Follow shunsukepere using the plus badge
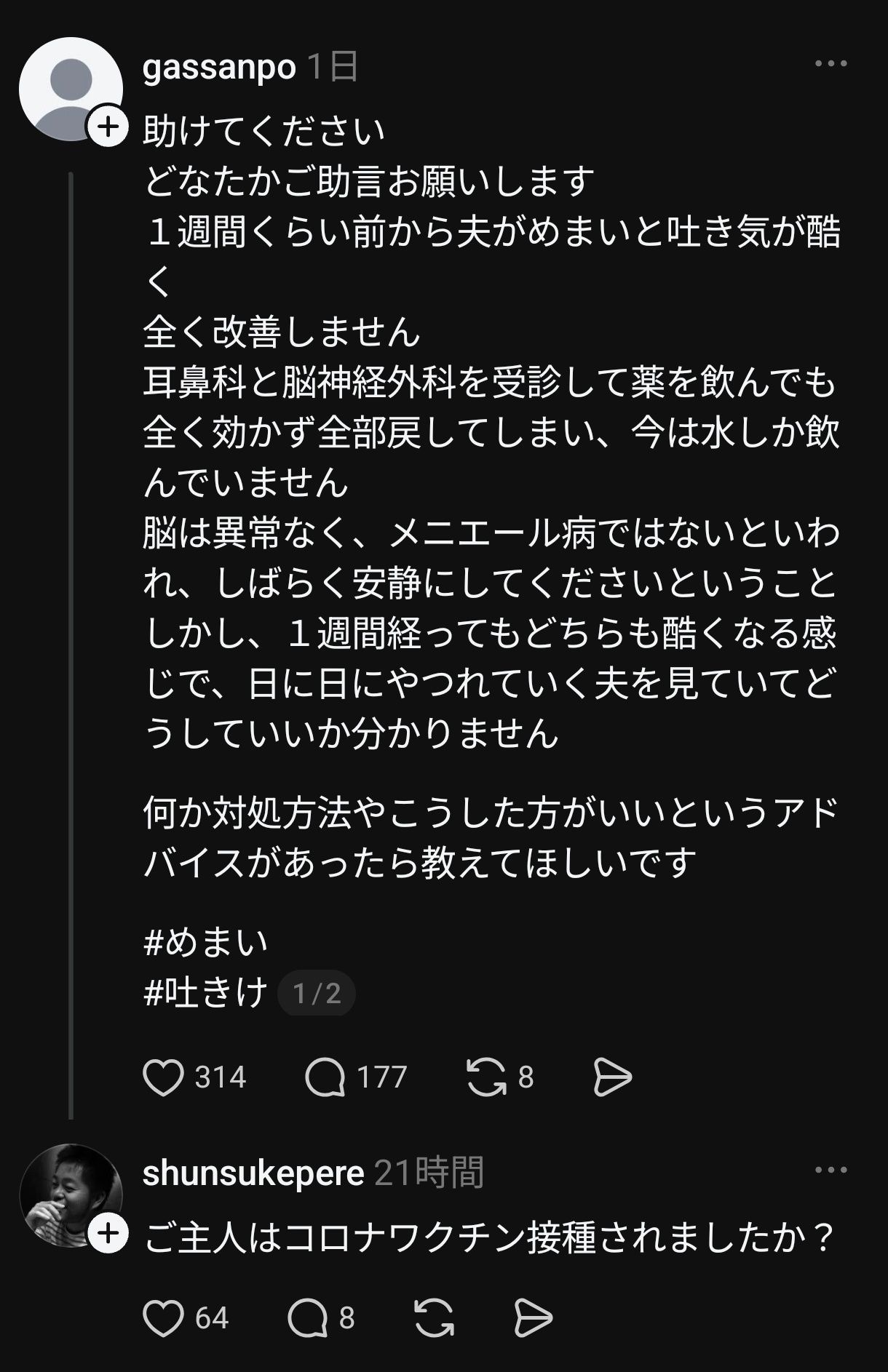Screen dimensions: 888x1372 108,1234
